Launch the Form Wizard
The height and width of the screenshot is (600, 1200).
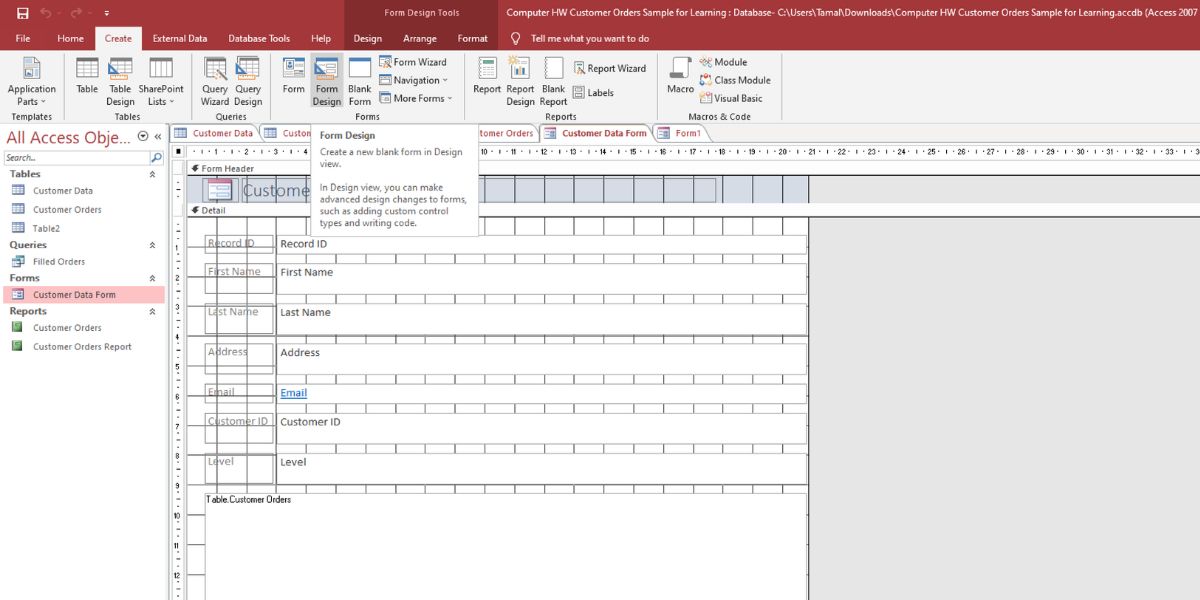pyautogui.click(x=418, y=61)
